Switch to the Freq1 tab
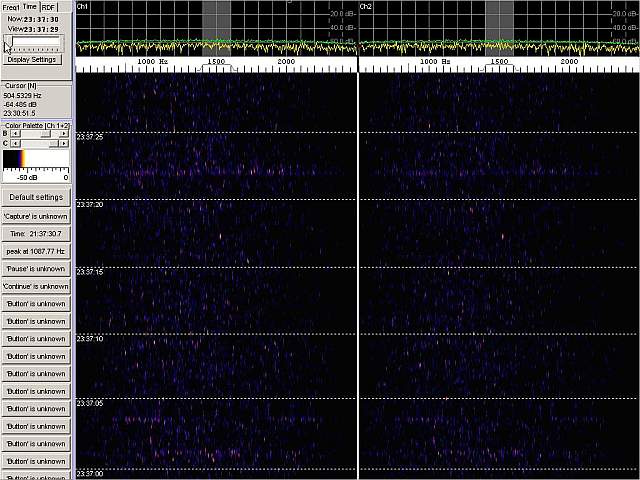The width and height of the screenshot is (640, 480). coord(11,7)
